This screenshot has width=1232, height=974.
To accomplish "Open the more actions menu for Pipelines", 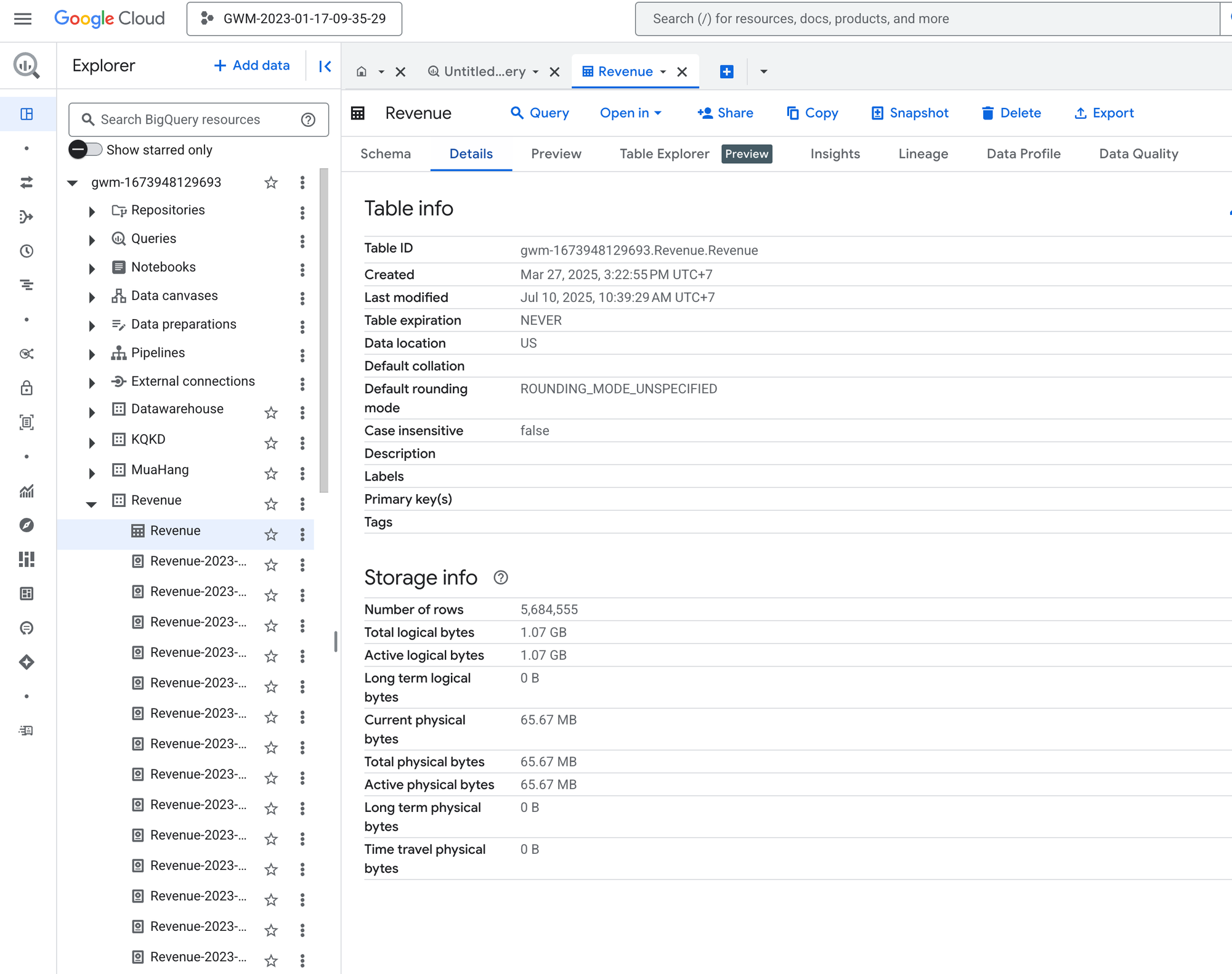I will [302, 355].
